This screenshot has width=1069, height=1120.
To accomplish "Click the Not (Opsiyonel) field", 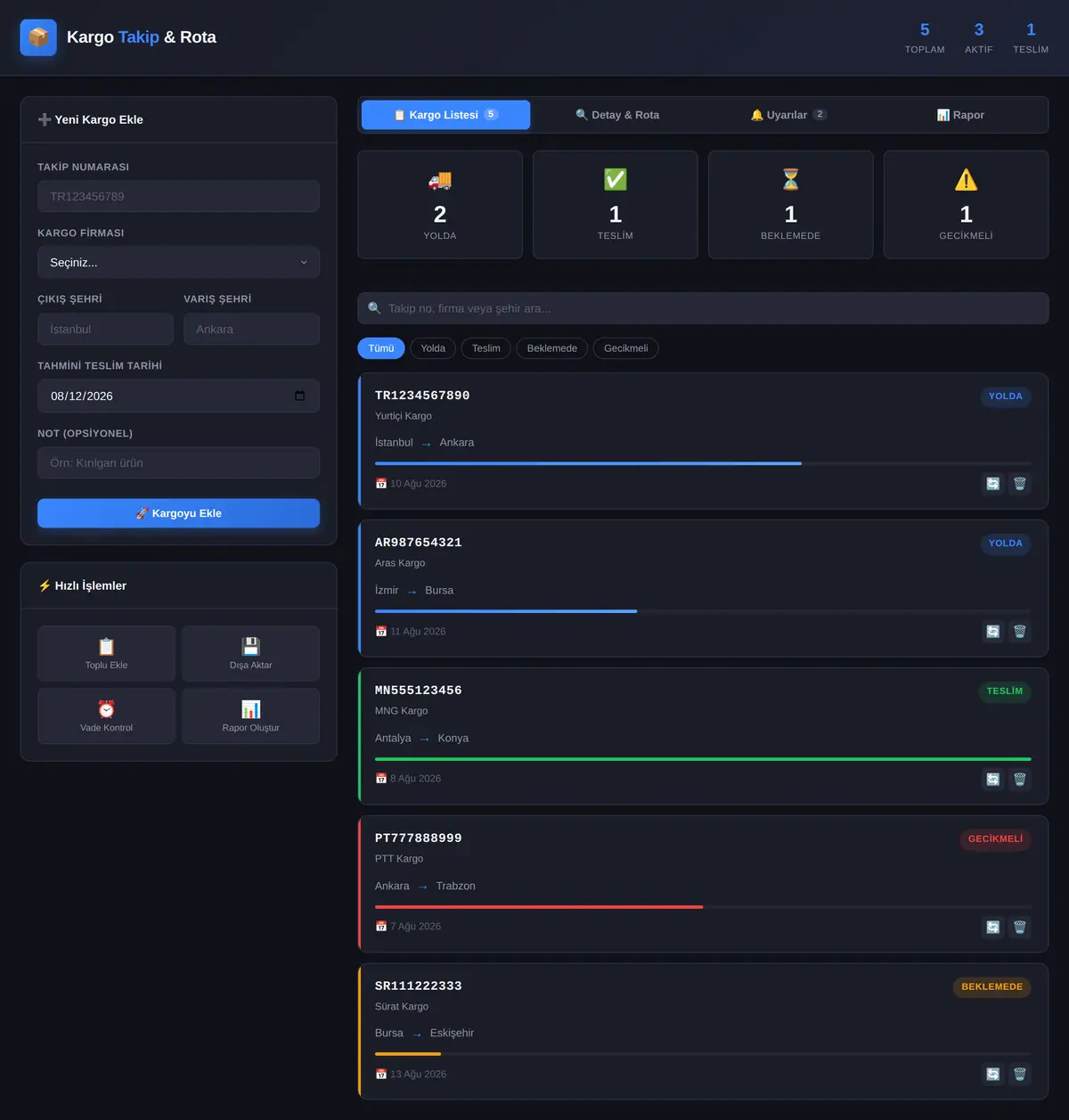I will pos(178,463).
